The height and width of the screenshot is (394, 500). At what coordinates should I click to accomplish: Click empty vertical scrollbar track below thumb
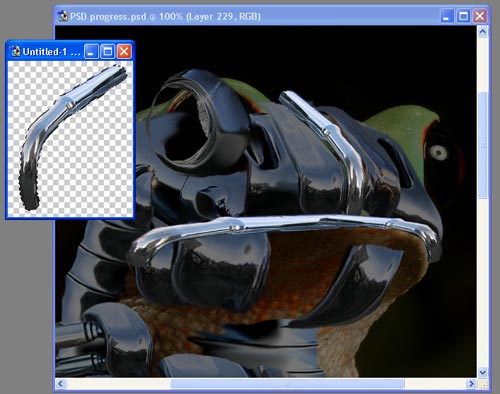(x=482, y=283)
